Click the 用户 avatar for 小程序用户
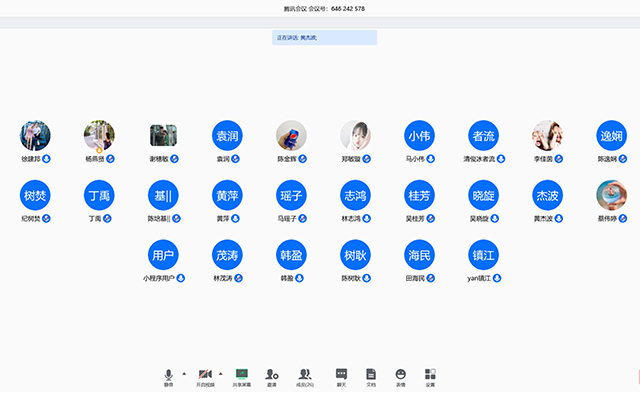Viewport: 640px width, 400px height. coord(163,255)
